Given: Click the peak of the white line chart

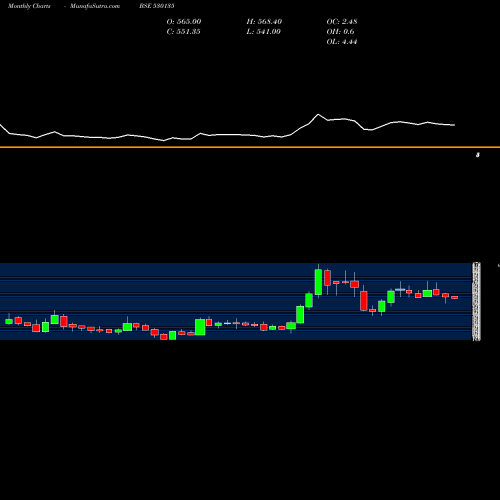Looking at the screenshot, I should pyautogui.click(x=318, y=114).
